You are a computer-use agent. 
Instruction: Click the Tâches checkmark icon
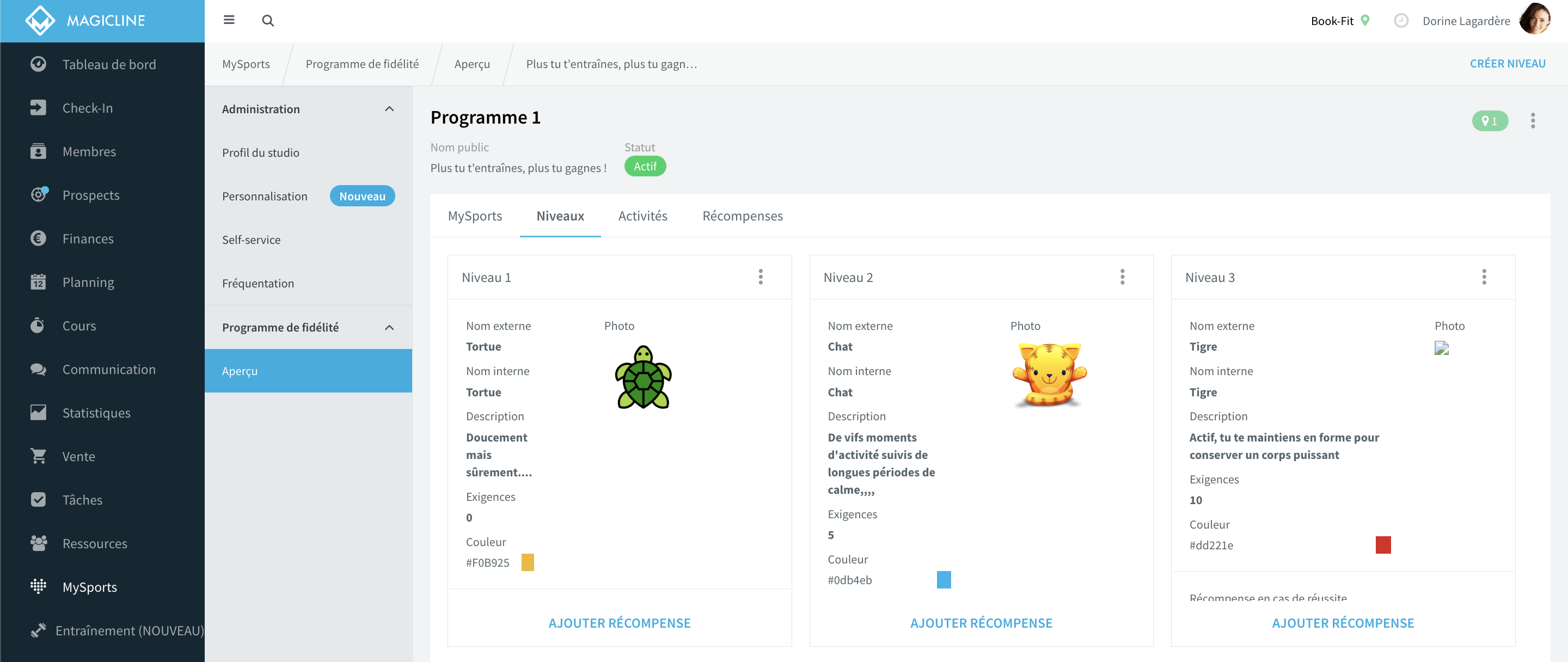tap(38, 500)
